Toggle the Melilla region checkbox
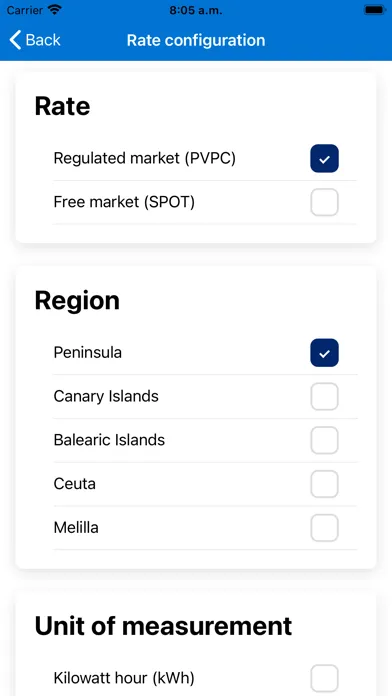The width and height of the screenshot is (392, 696). point(325,528)
